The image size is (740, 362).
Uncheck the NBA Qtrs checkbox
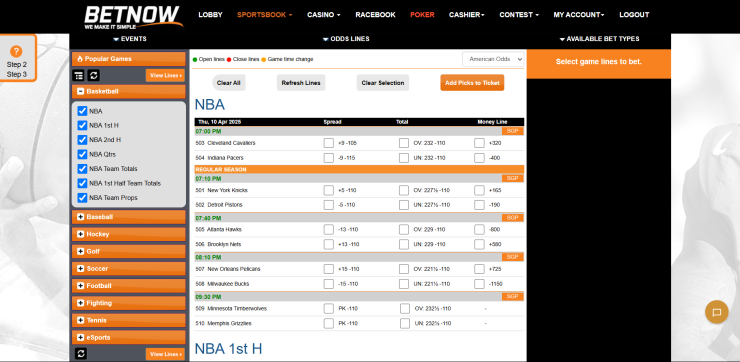82,154
